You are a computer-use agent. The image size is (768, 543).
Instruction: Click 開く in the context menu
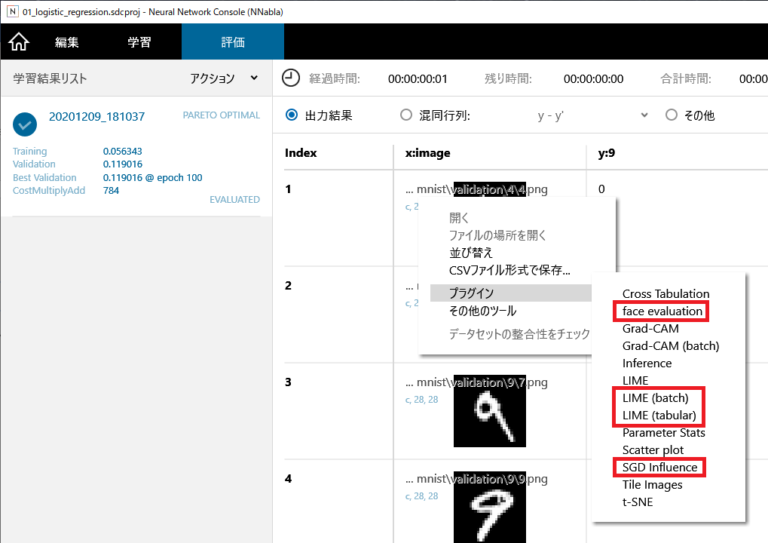pyautogui.click(x=459, y=218)
